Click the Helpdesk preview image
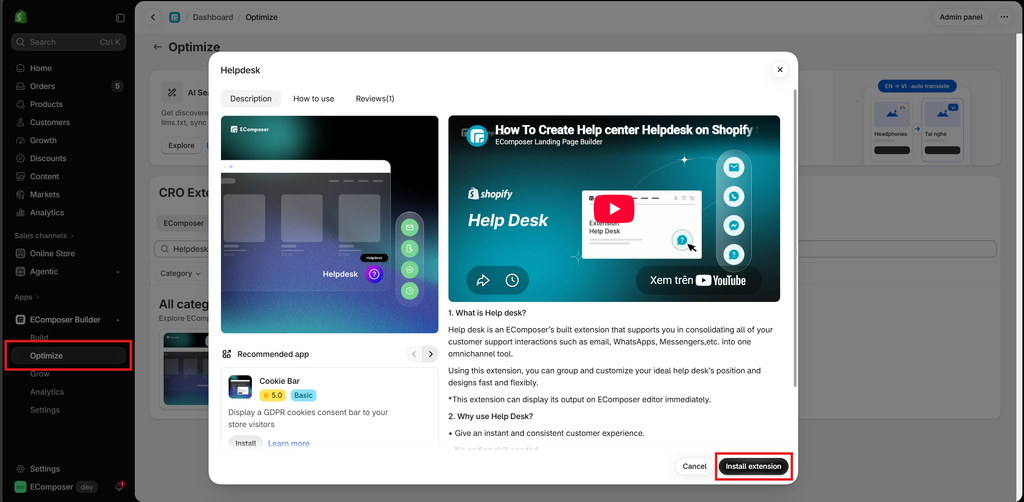 330,225
